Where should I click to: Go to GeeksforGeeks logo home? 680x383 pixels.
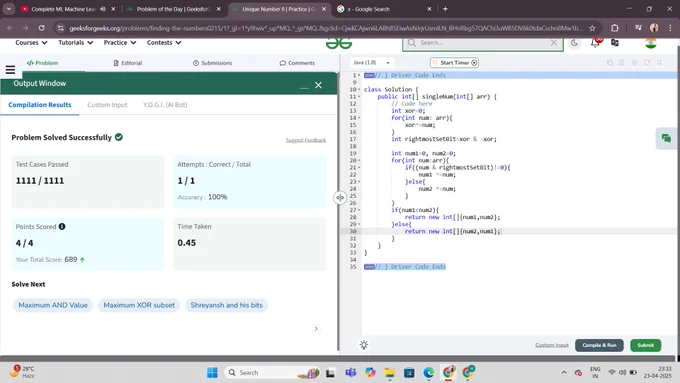[339, 43]
